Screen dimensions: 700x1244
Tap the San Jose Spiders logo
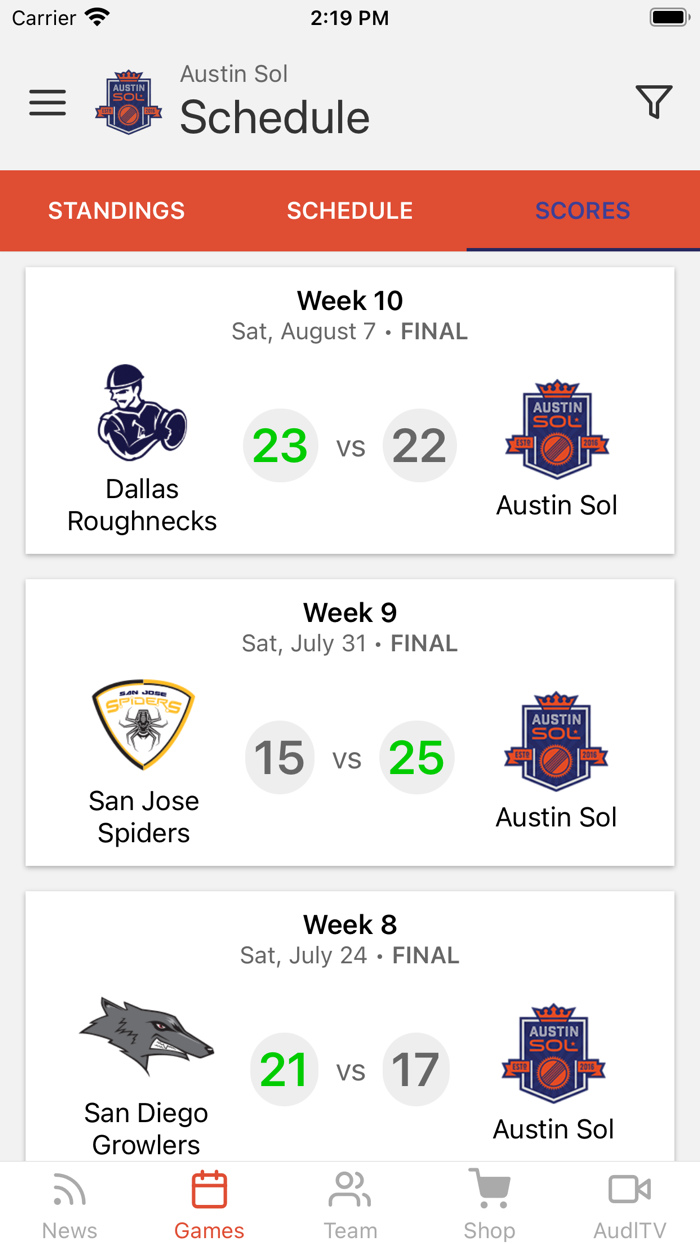coord(143,725)
